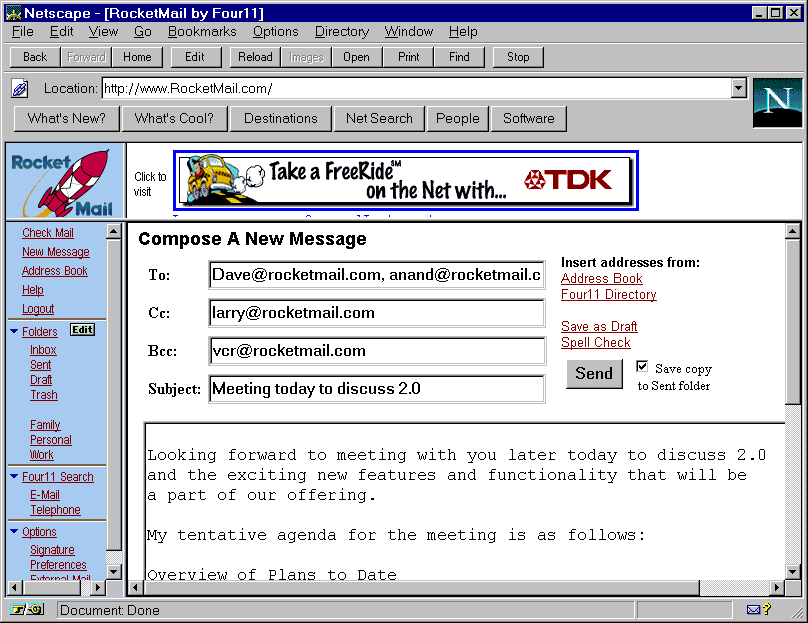Click the Print toolbar icon

[x=408, y=57]
